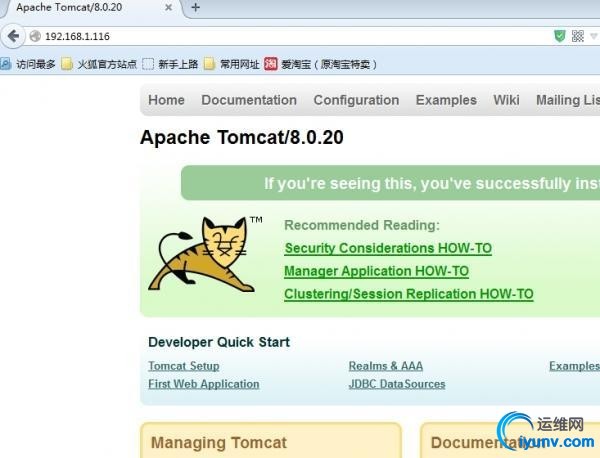Open a new tab with plus button
This screenshot has width=600, height=458.
coord(196,7)
